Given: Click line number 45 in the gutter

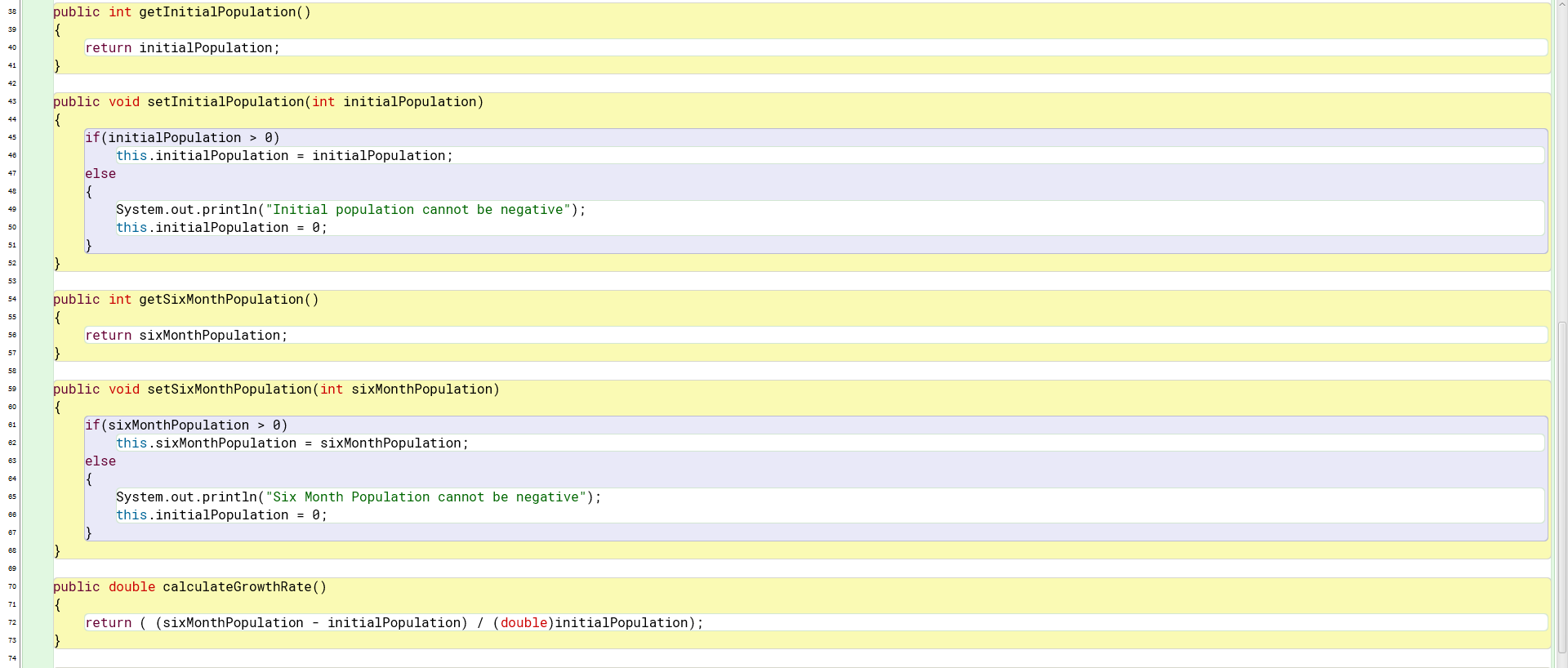Looking at the screenshot, I should pyautogui.click(x=12, y=137).
